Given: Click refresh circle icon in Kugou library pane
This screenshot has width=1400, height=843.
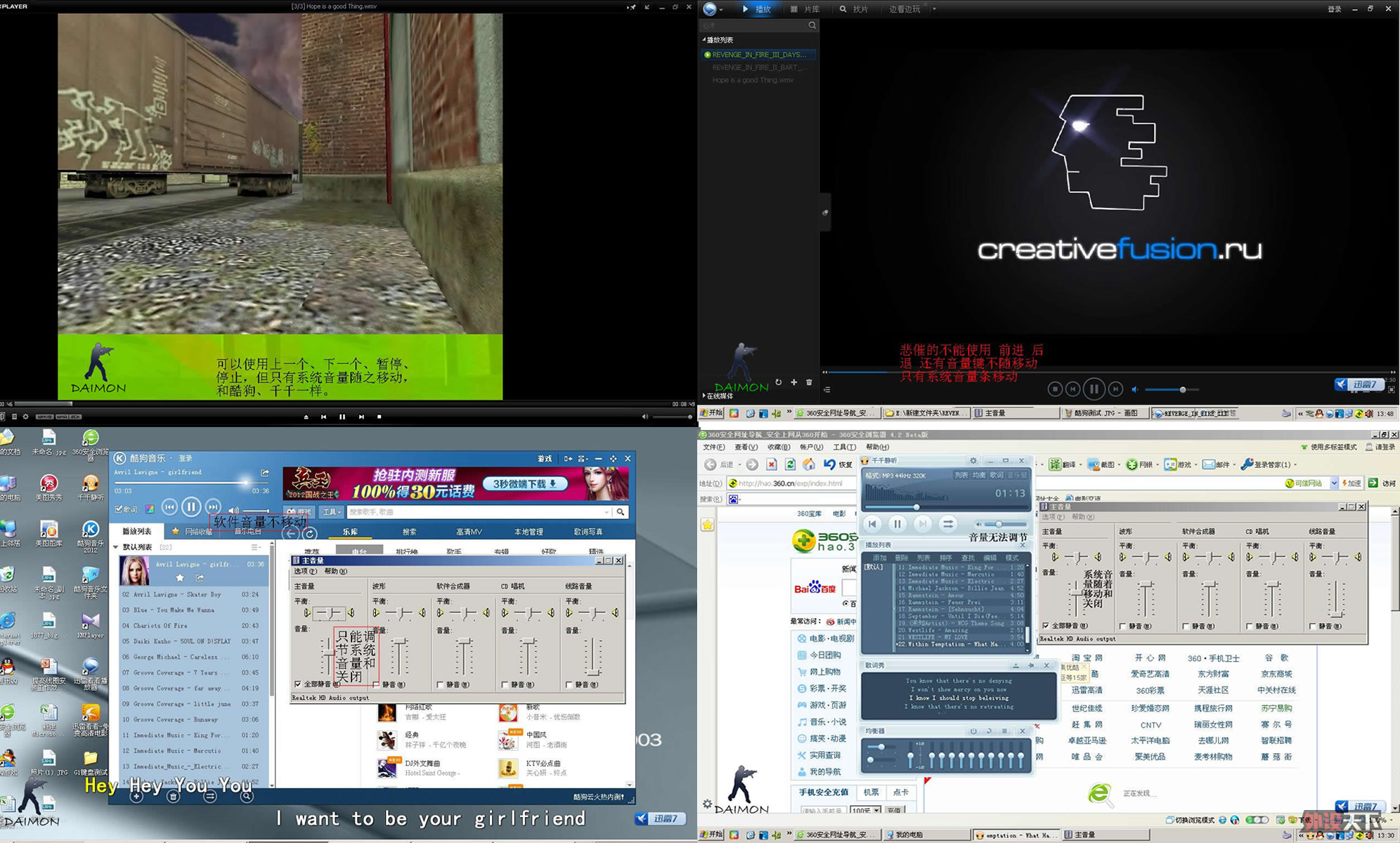Looking at the screenshot, I should click(x=309, y=534).
